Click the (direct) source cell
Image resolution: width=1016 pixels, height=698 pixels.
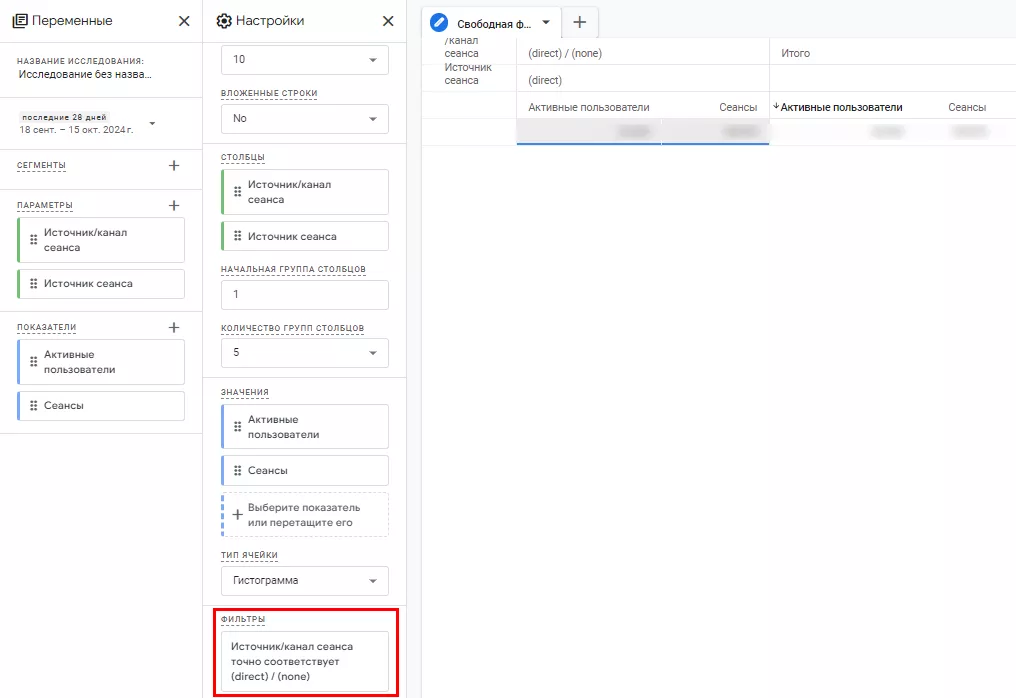[x=545, y=80]
